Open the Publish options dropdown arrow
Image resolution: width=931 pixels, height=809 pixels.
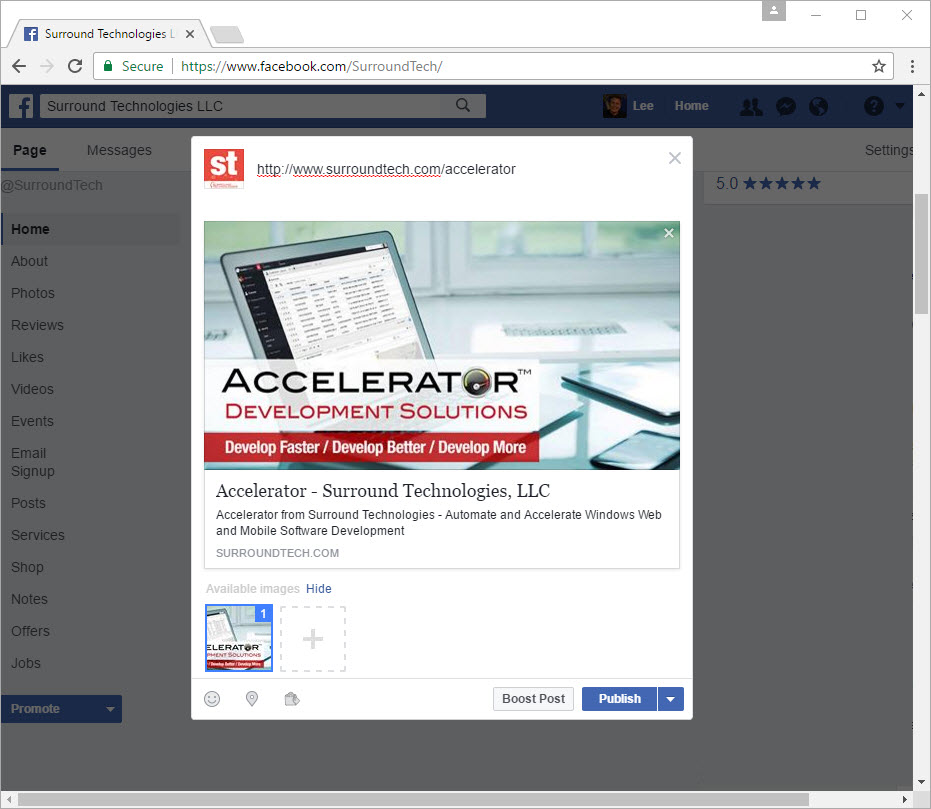670,699
